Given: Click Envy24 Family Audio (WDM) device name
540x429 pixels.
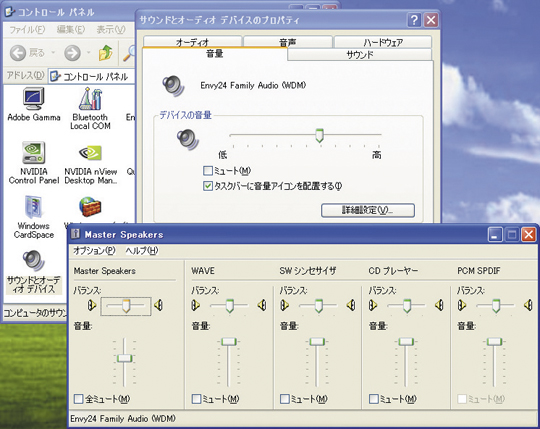Looking at the screenshot, I should click(x=253, y=85).
